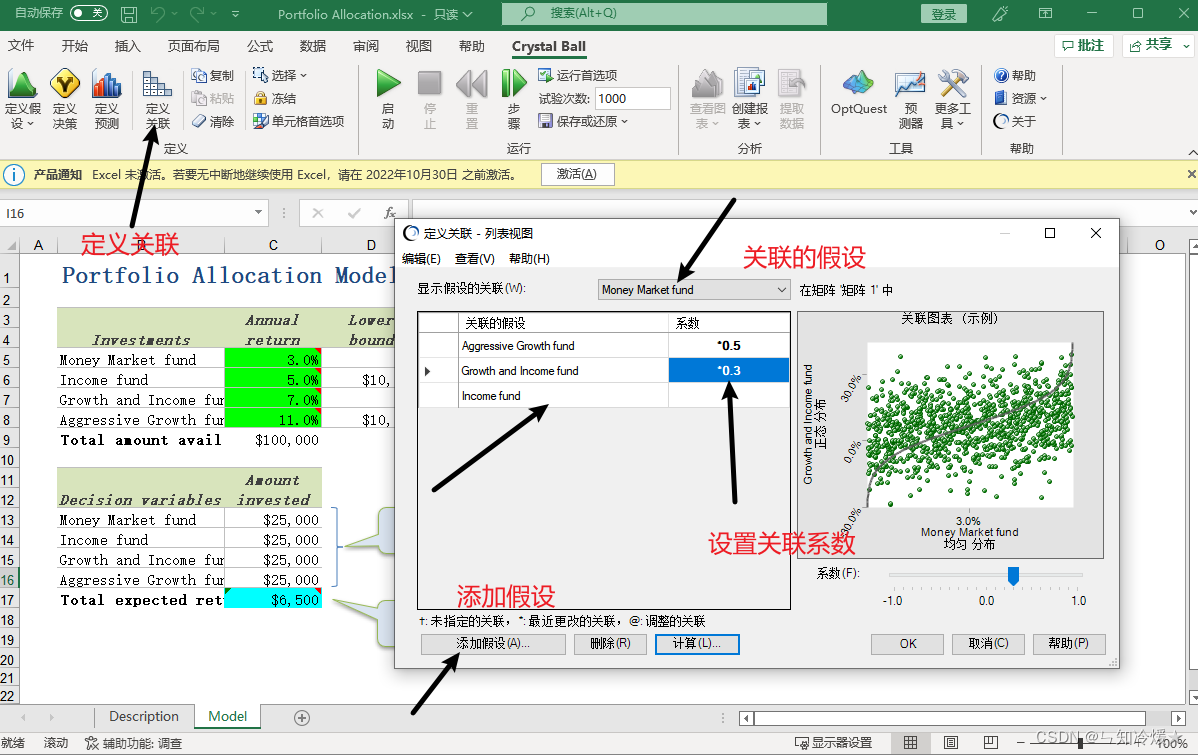Open the Insert (插入) tab
The image size is (1198, 755).
(x=128, y=46)
